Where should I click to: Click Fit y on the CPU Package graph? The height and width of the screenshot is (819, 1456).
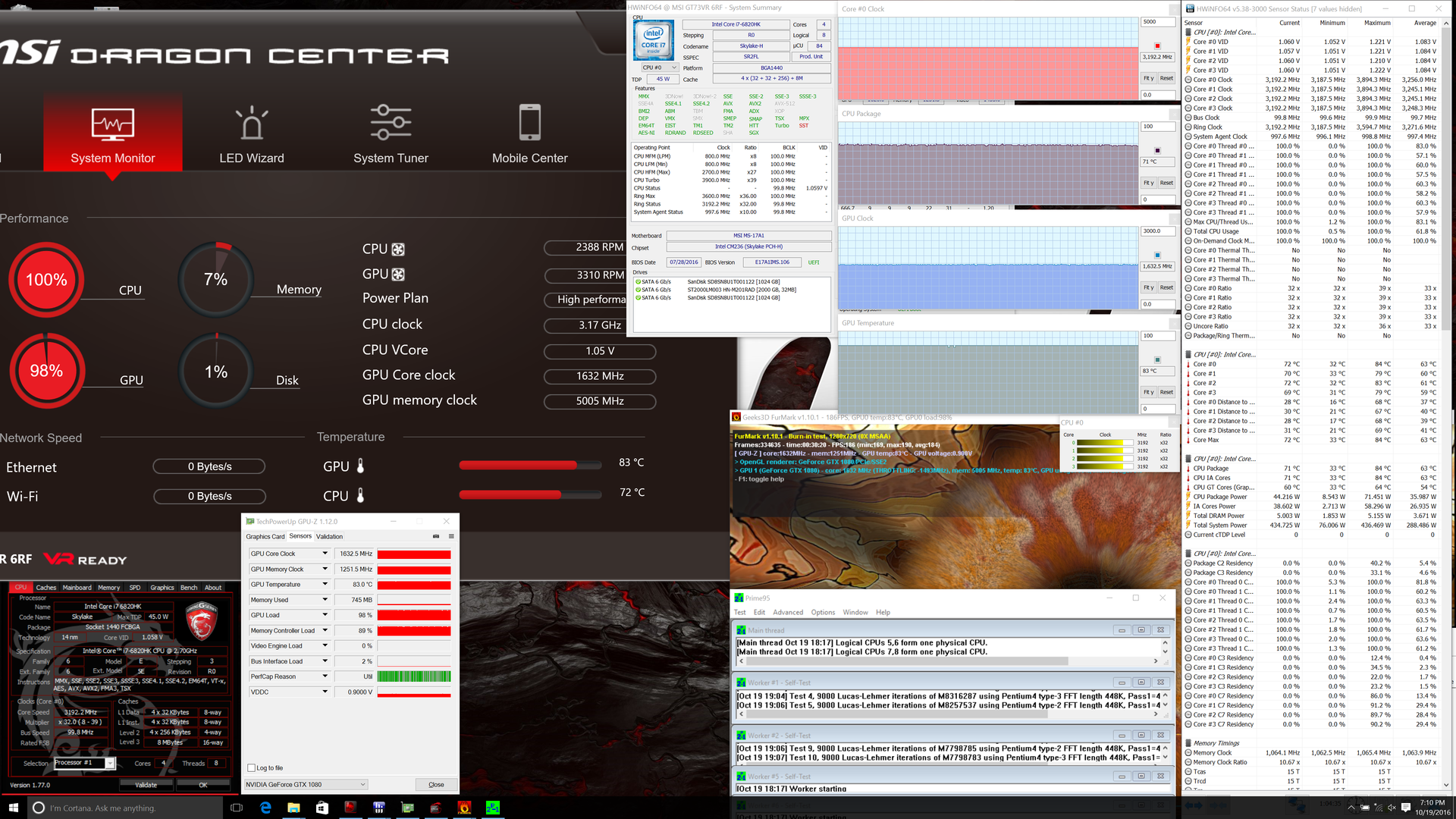(1148, 183)
